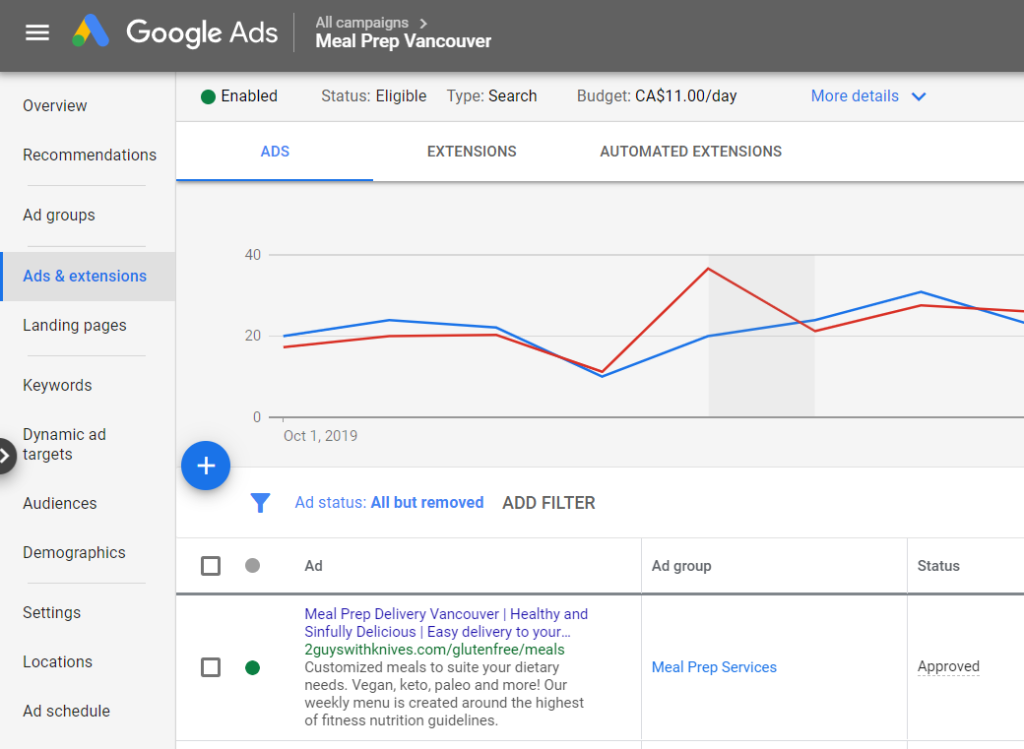
Task: Click the green Enabled campaign status dot
Action: 208,97
